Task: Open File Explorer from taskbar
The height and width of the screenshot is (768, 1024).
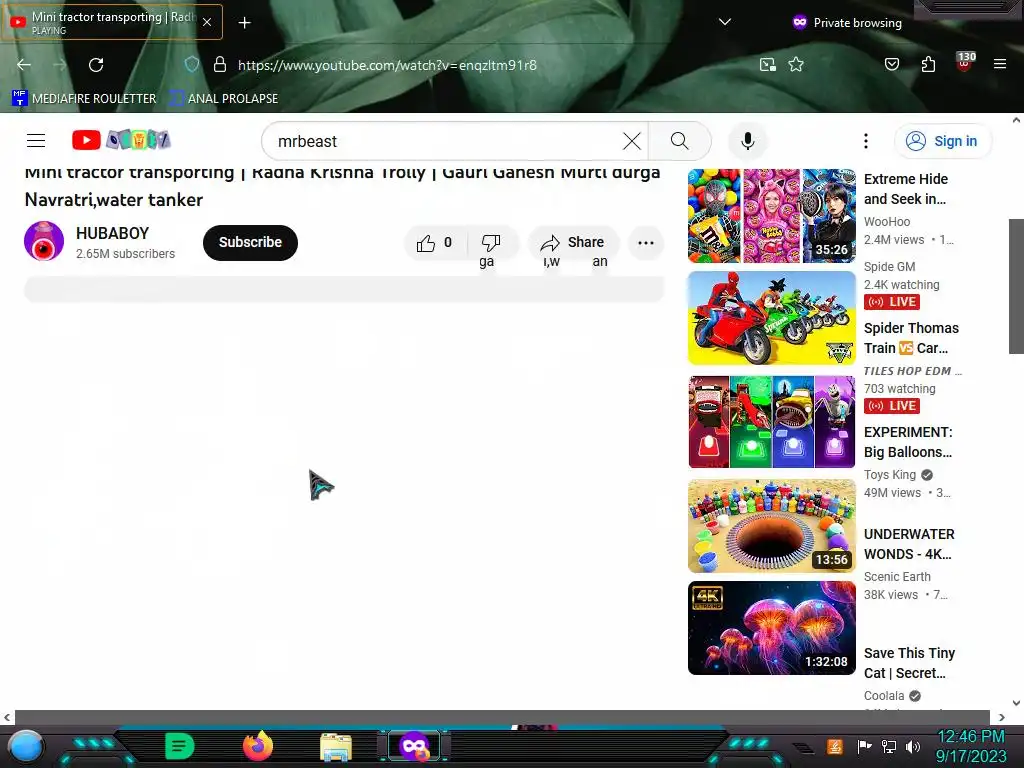Action: (336, 746)
